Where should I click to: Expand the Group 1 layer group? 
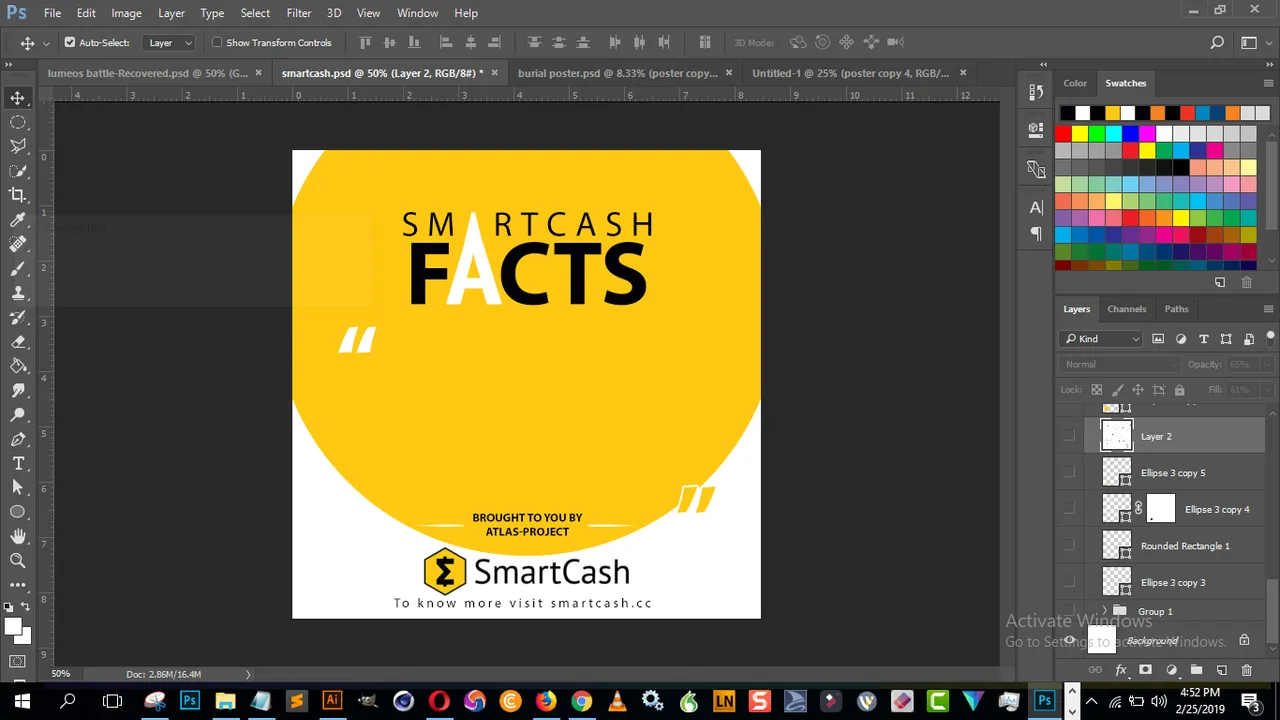[1105, 612]
